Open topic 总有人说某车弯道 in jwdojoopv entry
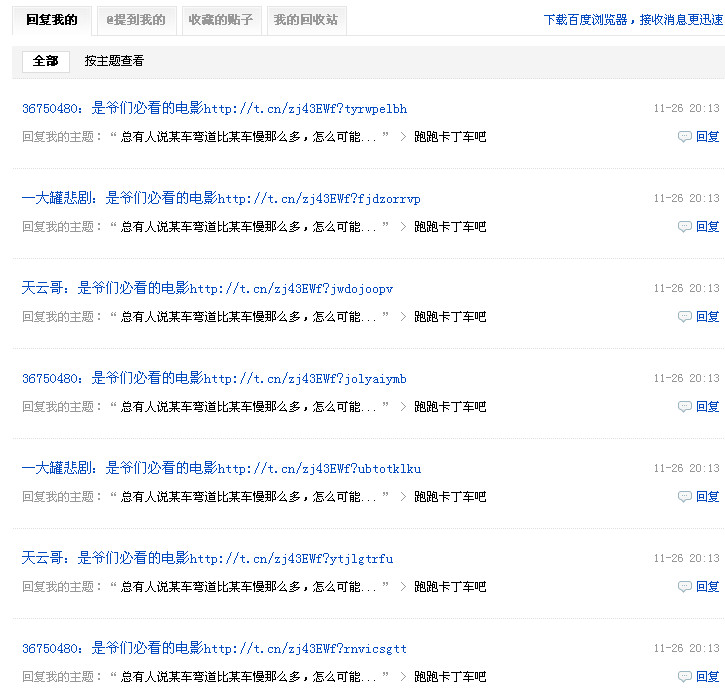 coord(249,317)
